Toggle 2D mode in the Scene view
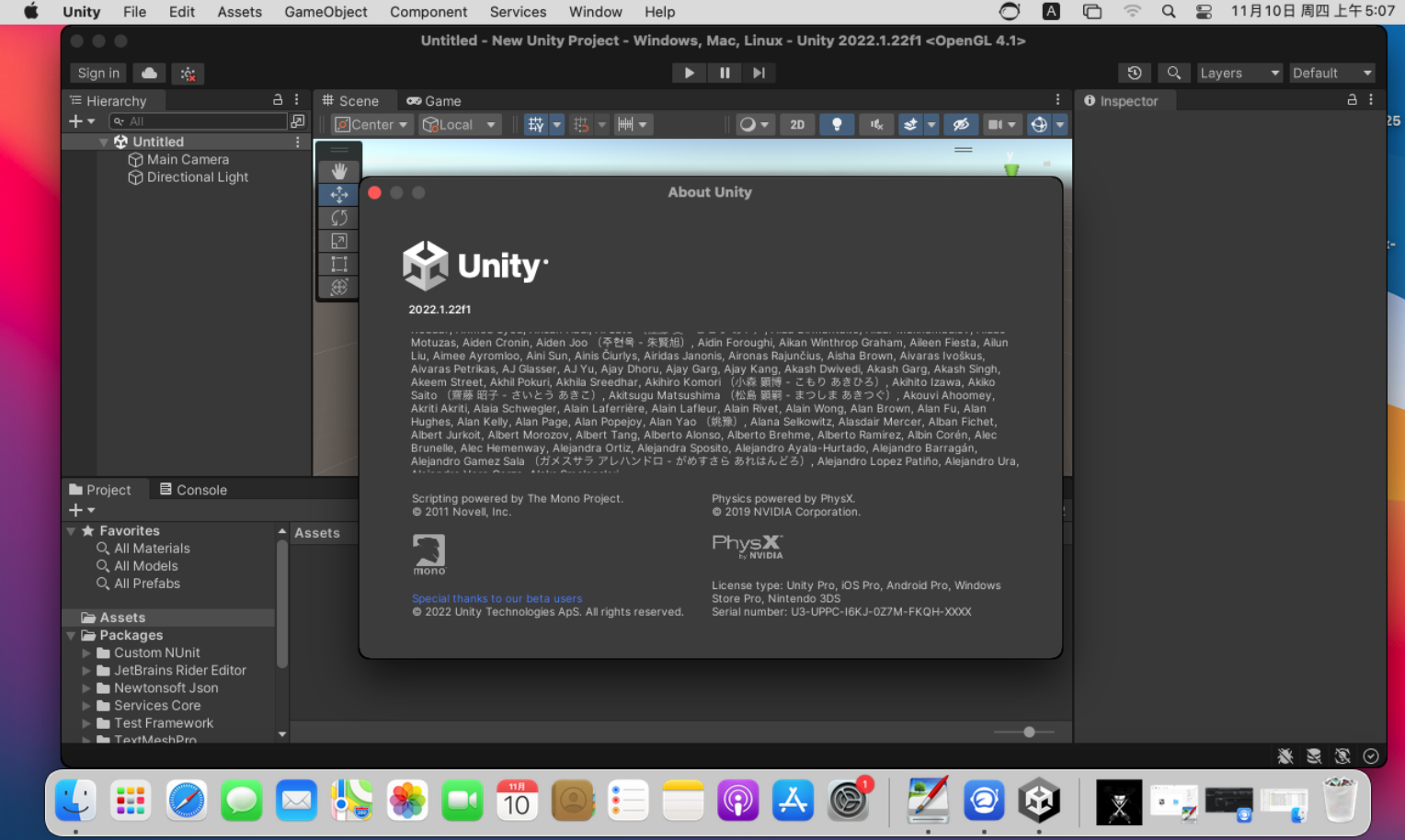1405x840 pixels. click(x=797, y=125)
